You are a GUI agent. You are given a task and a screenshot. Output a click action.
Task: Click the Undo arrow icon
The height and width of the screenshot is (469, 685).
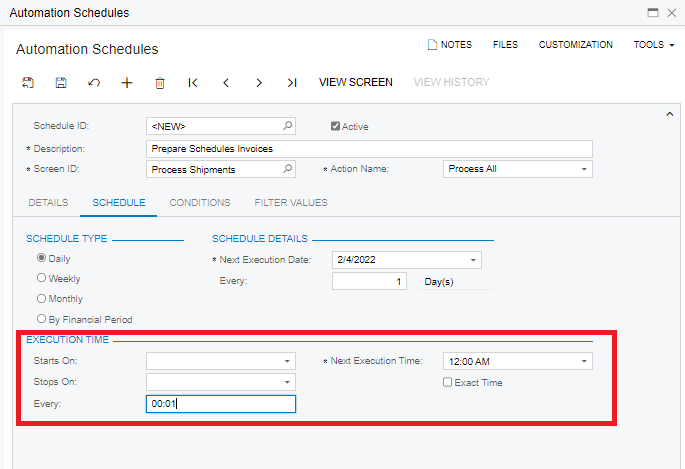[x=94, y=83]
